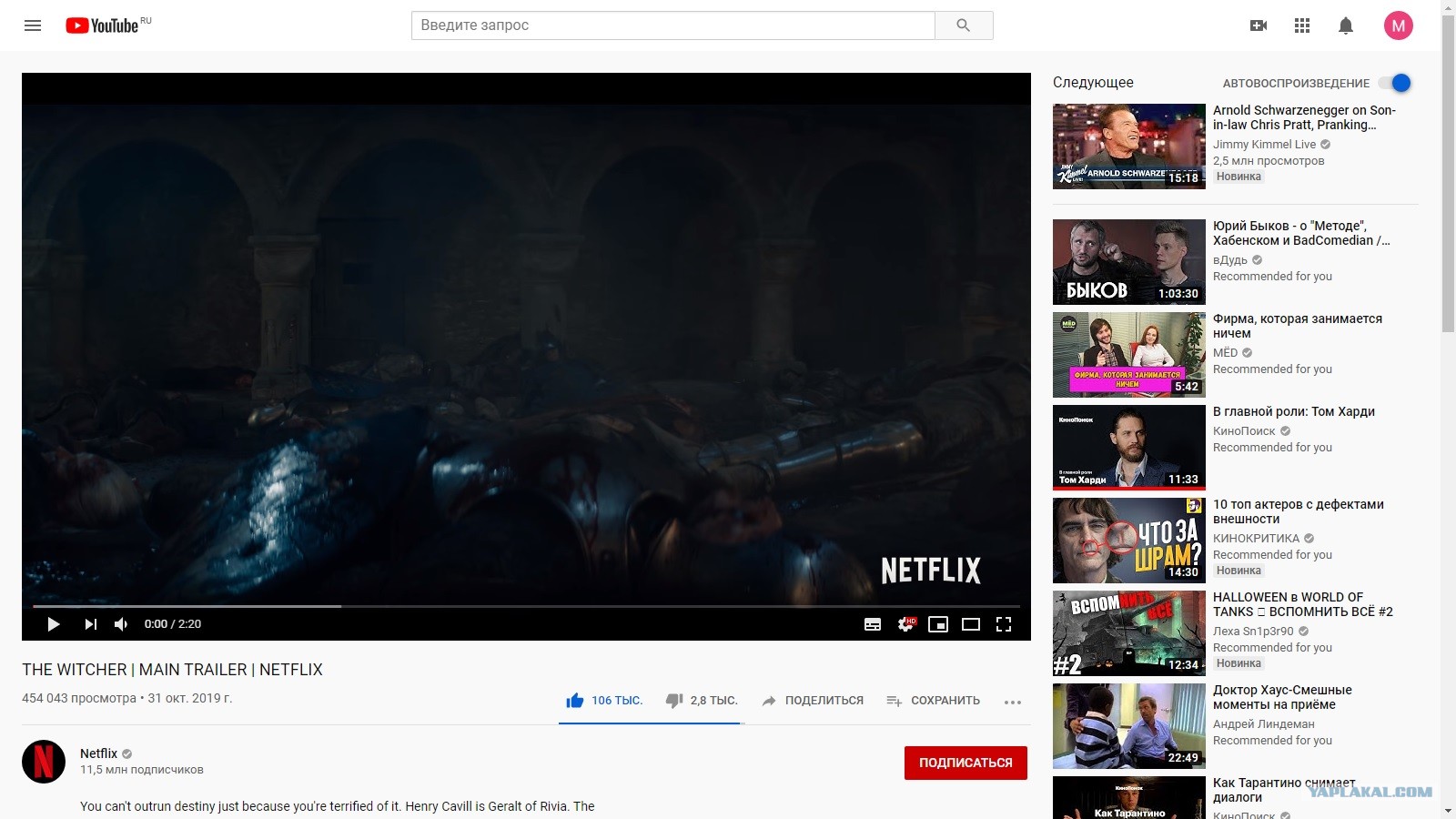1456x819 pixels.
Task: Open the hamburger guide menu
Action: coord(33,25)
